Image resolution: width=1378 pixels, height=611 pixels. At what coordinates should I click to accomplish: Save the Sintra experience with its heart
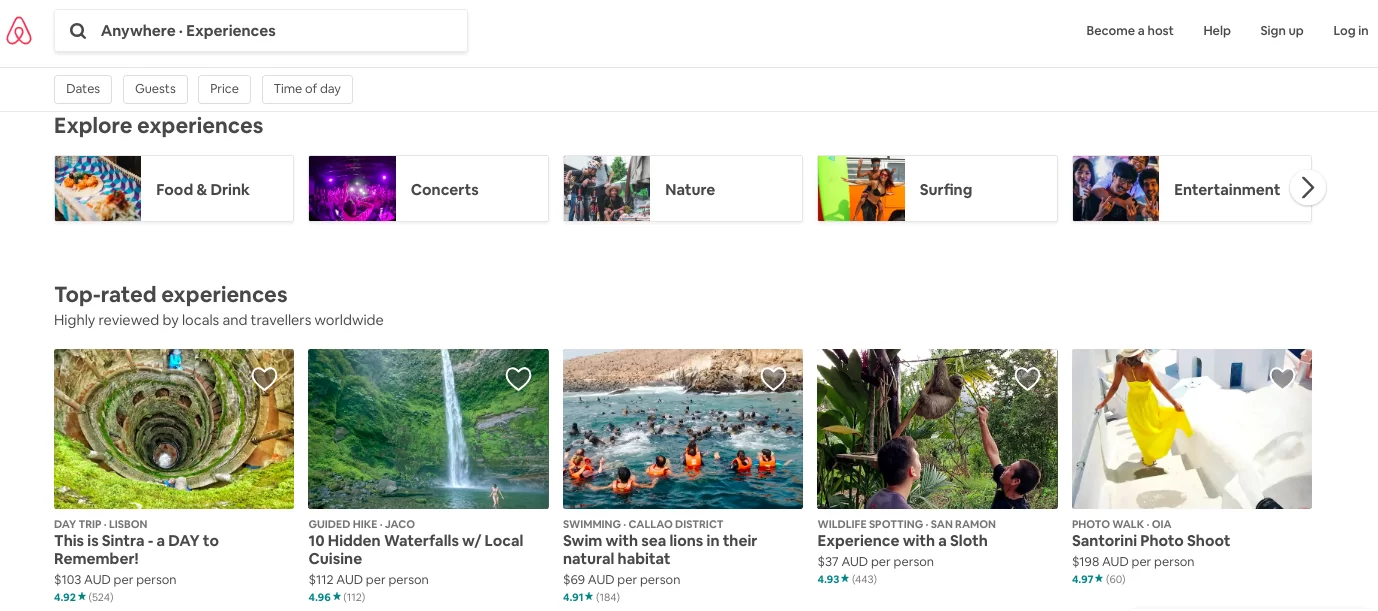pyautogui.click(x=264, y=378)
